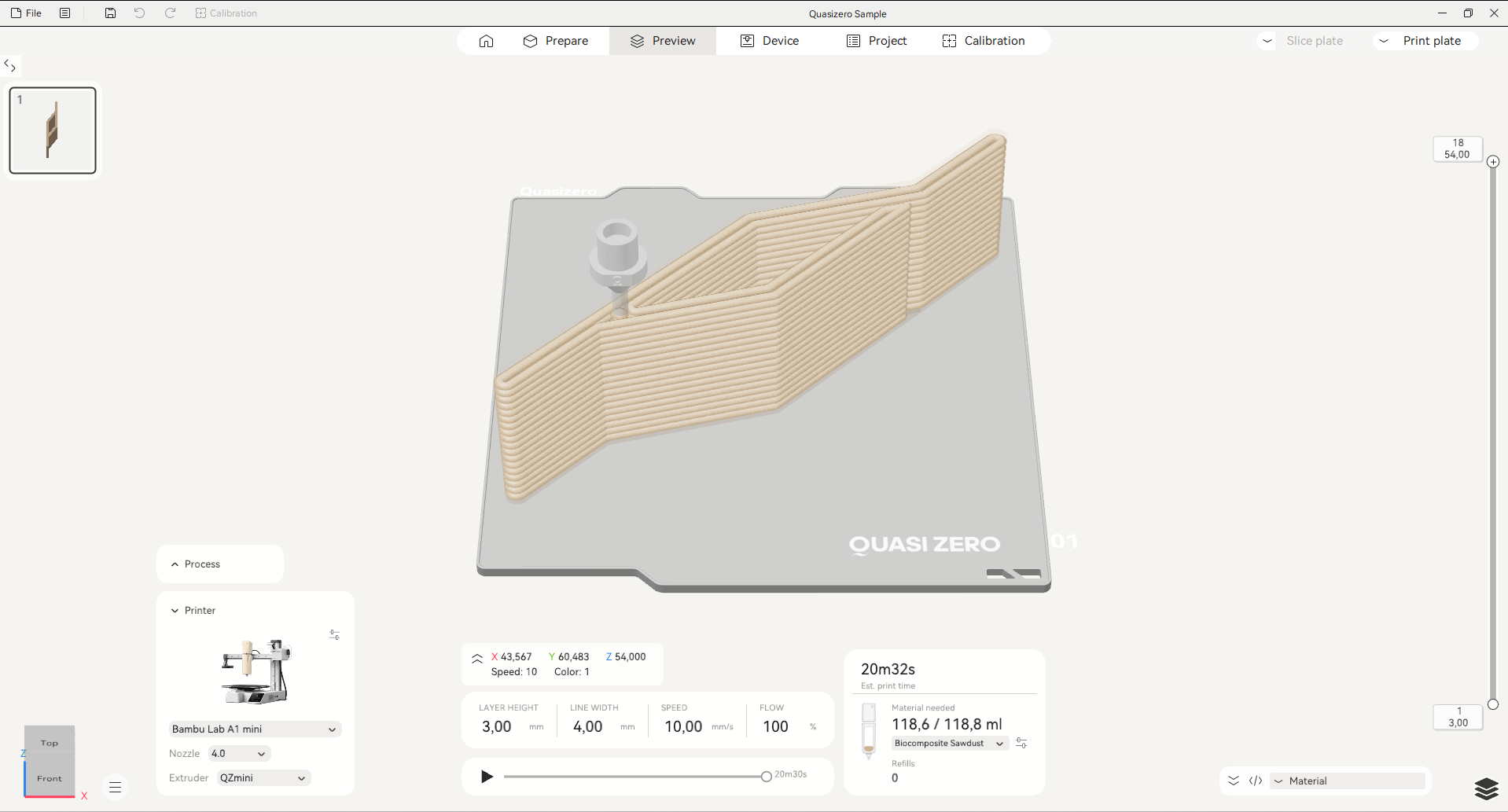Click the Slice plate button
The height and width of the screenshot is (812, 1508).
click(x=1315, y=41)
